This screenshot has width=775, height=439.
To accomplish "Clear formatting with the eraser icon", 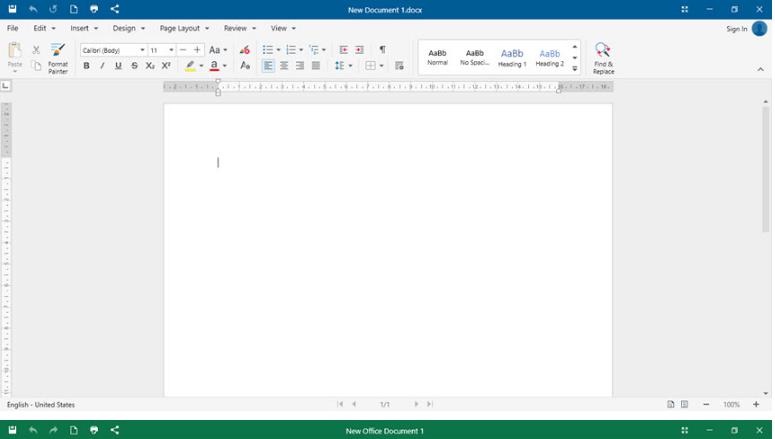I will click(245, 50).
